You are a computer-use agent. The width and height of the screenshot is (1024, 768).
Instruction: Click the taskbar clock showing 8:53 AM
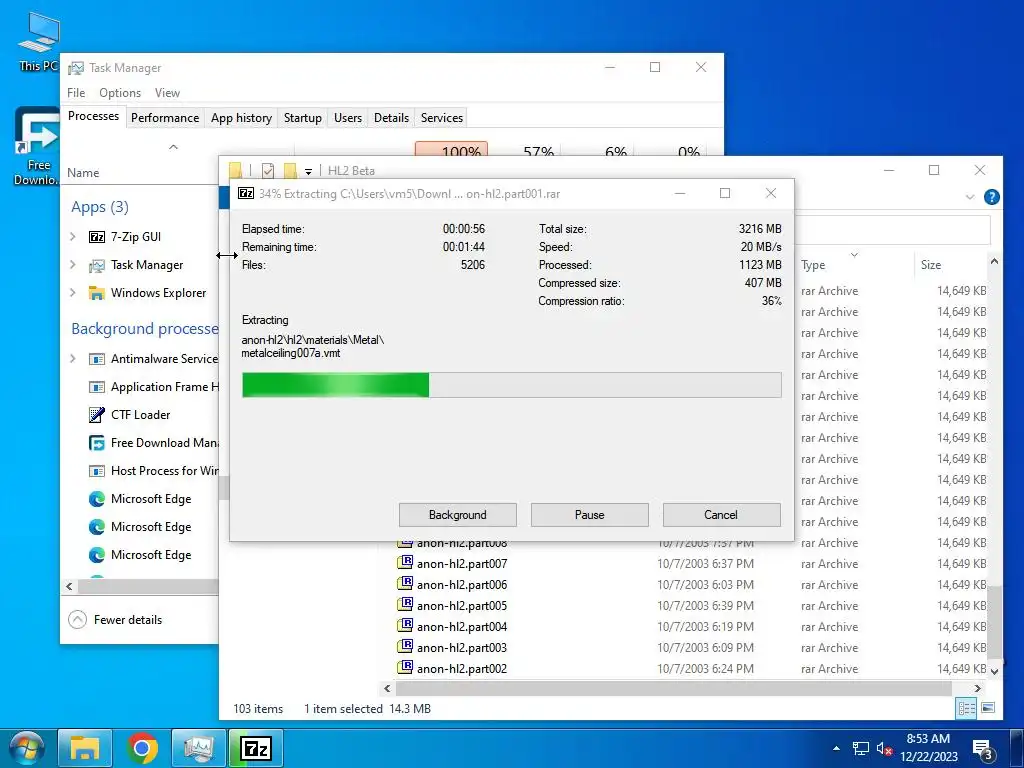[x=928, y=748]
